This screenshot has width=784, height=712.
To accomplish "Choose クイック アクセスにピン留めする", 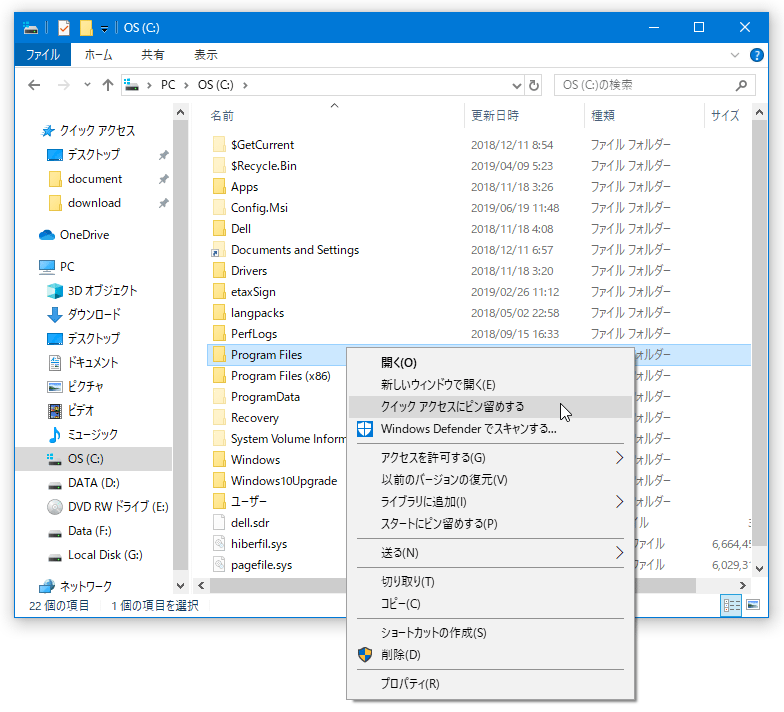I will coord(490,407).
